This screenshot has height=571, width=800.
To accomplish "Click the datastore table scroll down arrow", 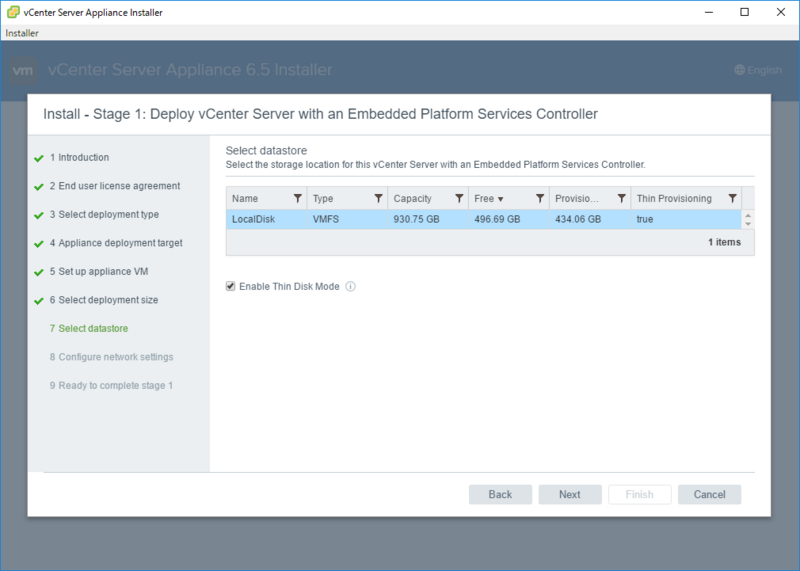I will click(x=748, y=224).
